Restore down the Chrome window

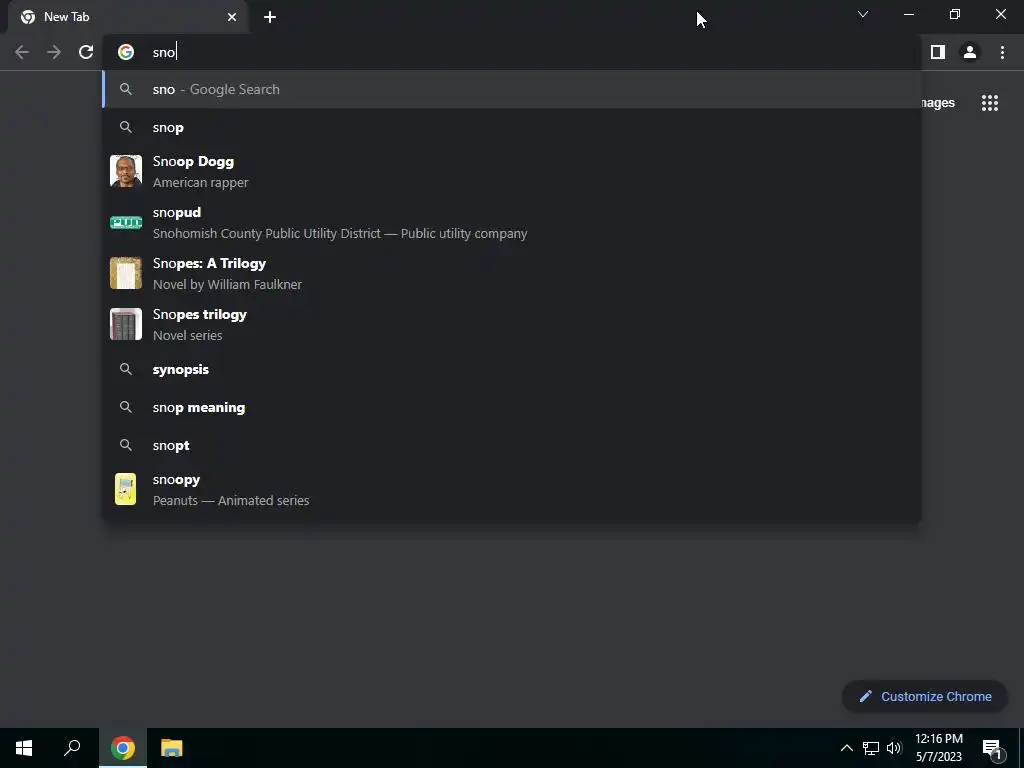[955, 14]
